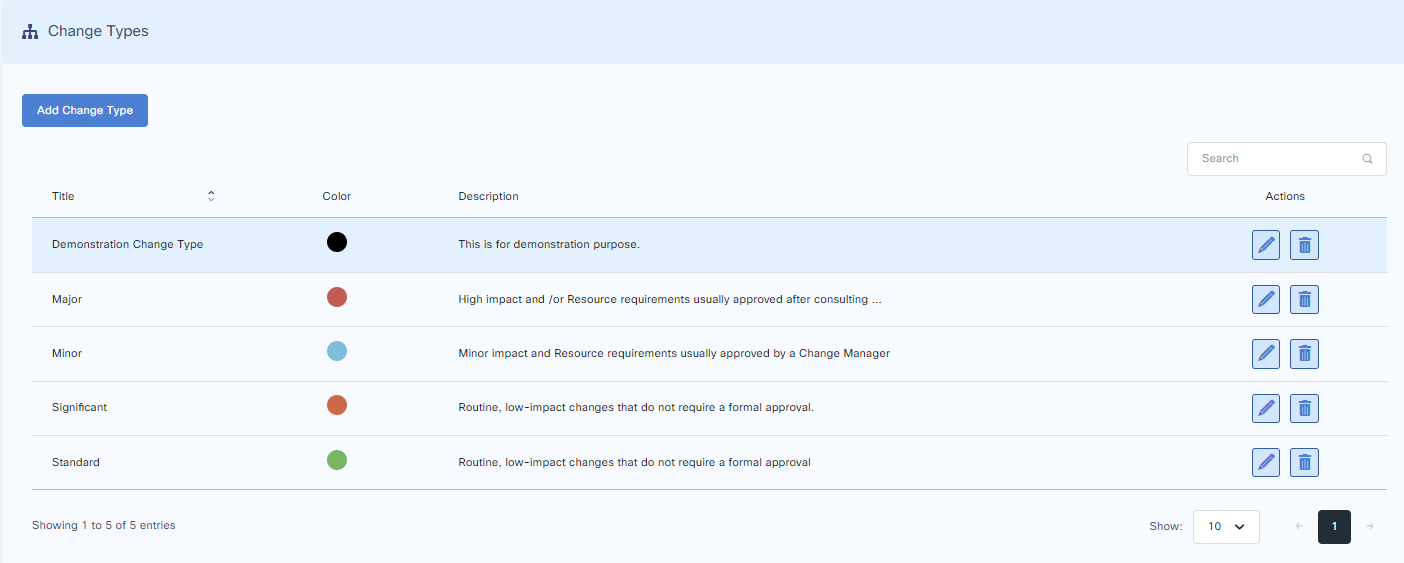This screenshot has width=1404, height=563.
Task: Click the pencil icon for Major
Action: (1265, 299)
